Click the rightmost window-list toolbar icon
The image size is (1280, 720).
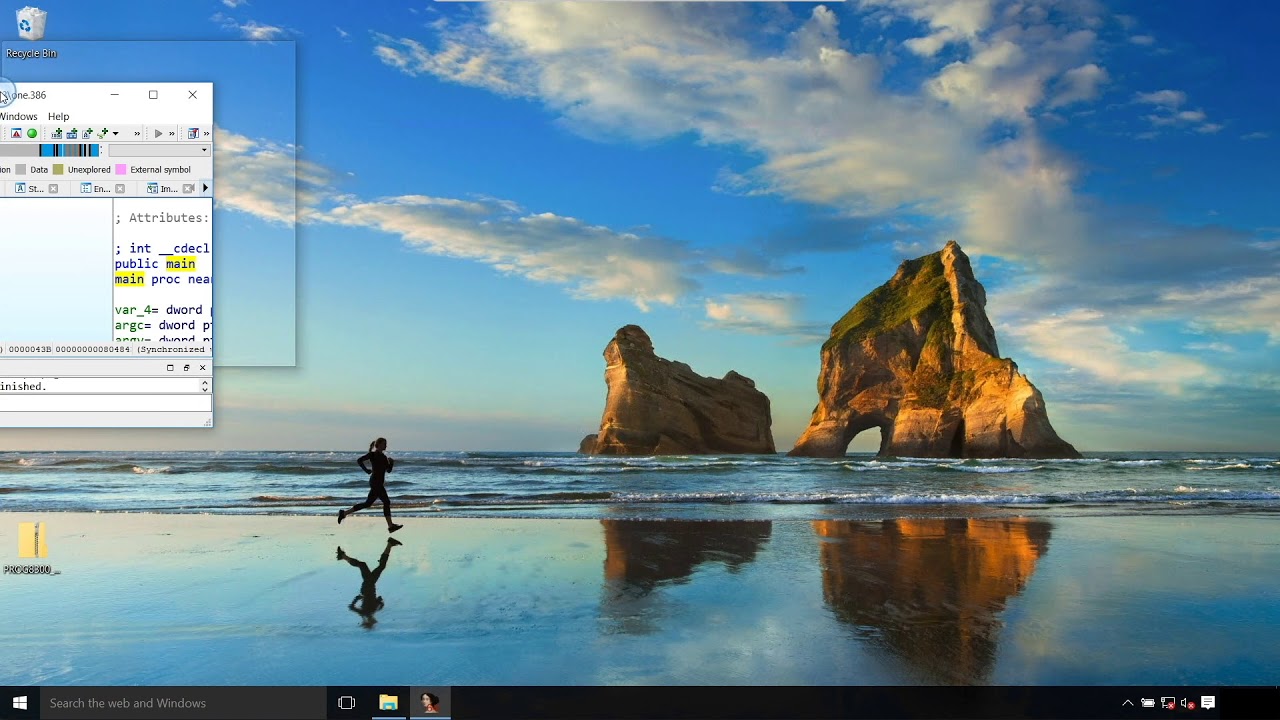193,133
